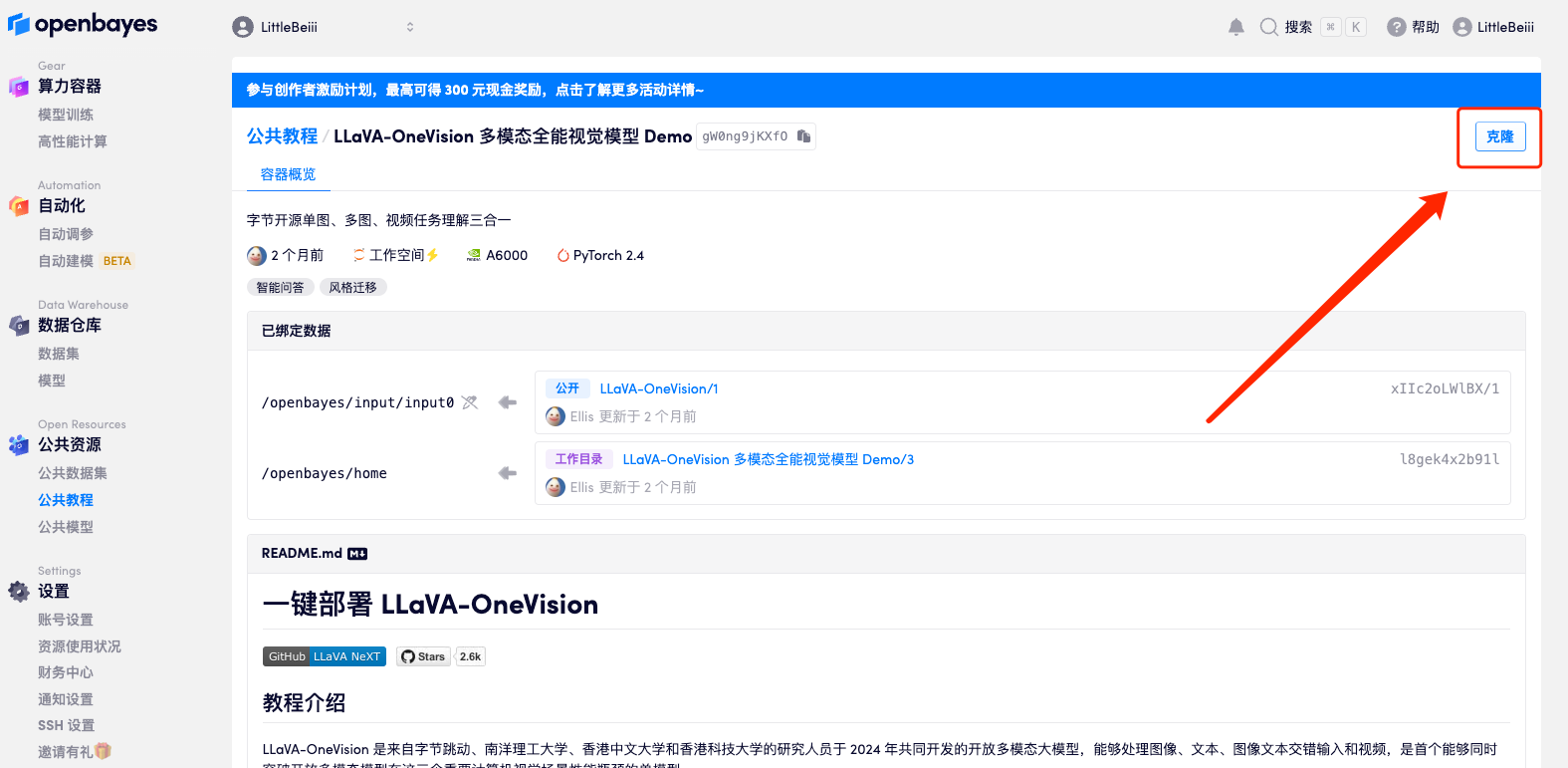Screen dimensions: 1568x768
Task: Click the 设置 gear icon in sidebar
Action: [19, 592]
